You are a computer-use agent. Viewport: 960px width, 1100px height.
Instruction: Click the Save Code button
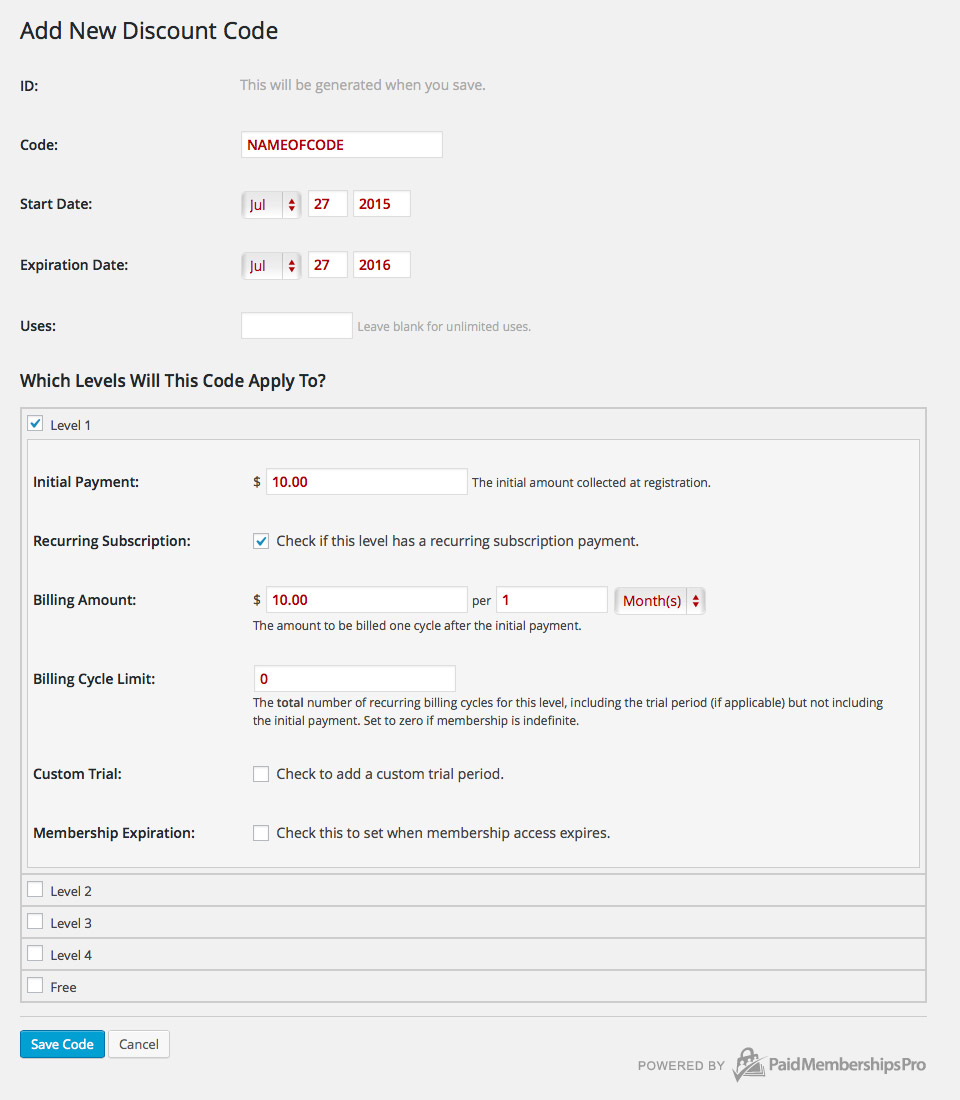(x=62, y=1044)
